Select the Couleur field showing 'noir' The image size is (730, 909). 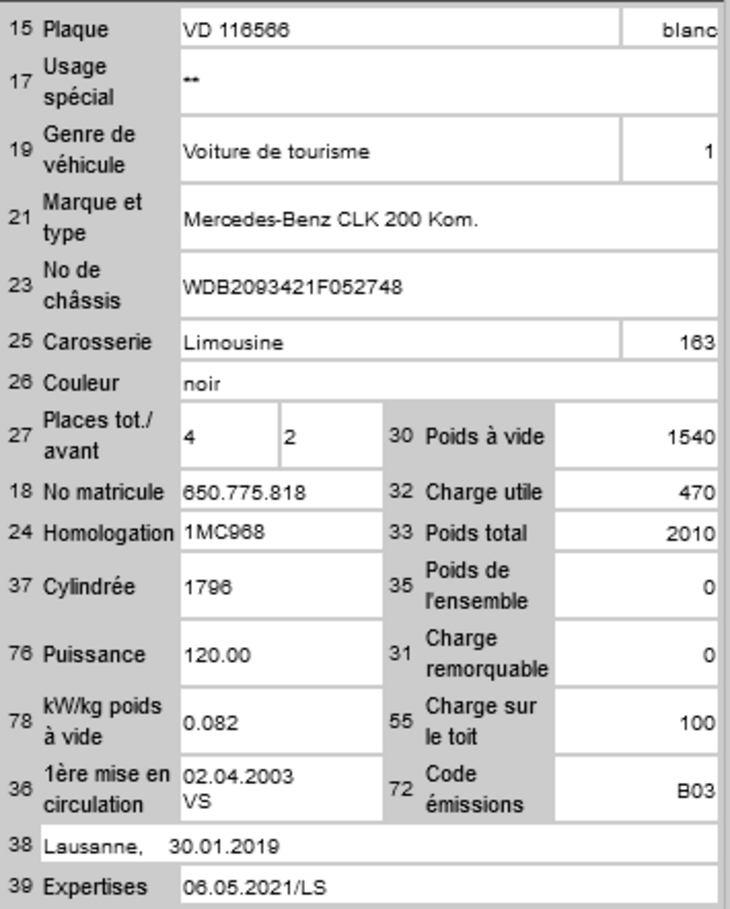(x=448, y=383)
